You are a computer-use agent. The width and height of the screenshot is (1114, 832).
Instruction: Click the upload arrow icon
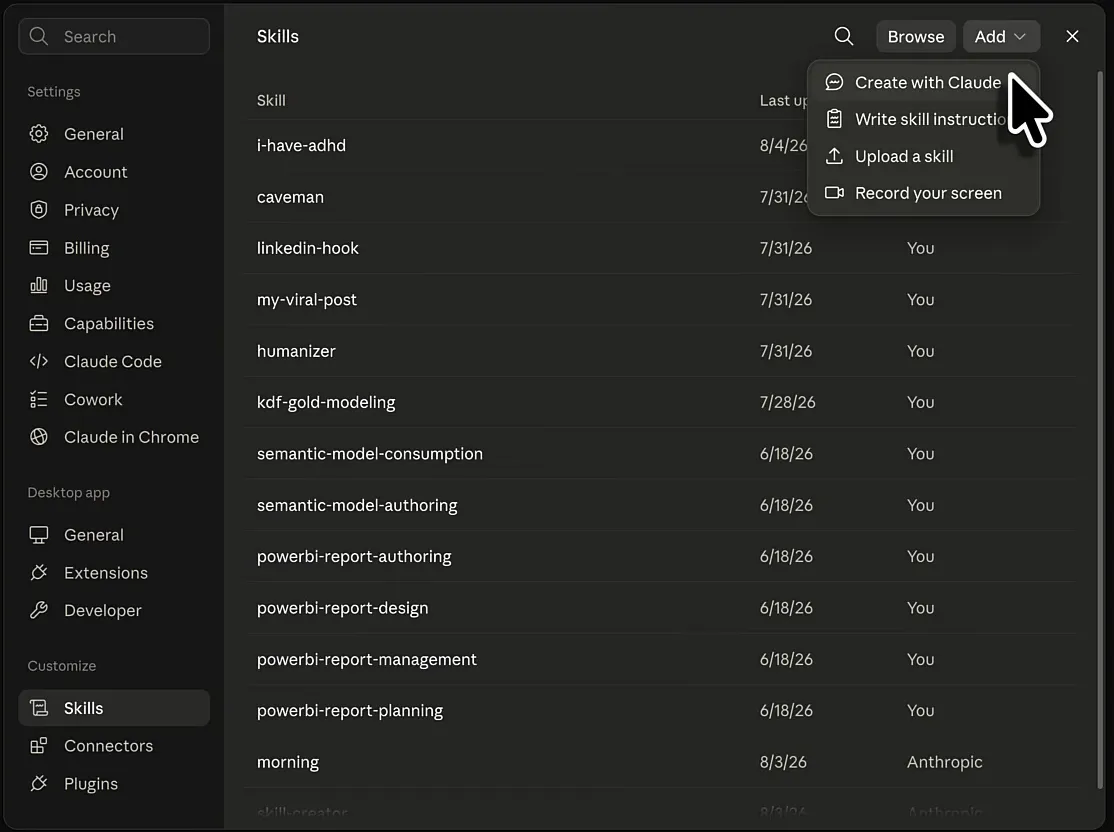click(x=834, y=156)
